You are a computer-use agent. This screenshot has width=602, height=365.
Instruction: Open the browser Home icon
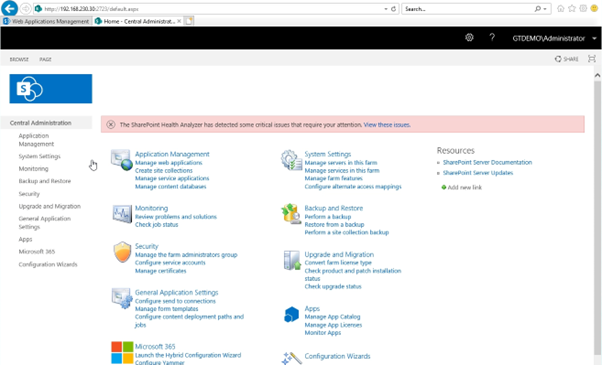pyautogui.click(x=561, y=8)
